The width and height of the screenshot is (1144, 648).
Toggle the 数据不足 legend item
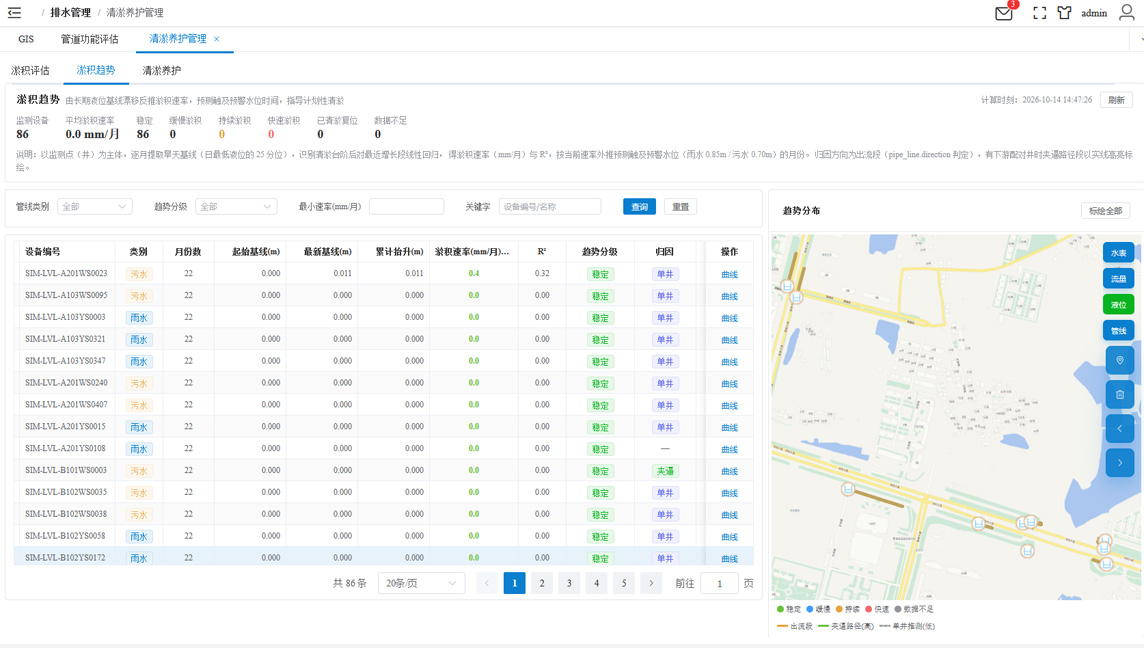pyautogui.click(x=913, y=609)
